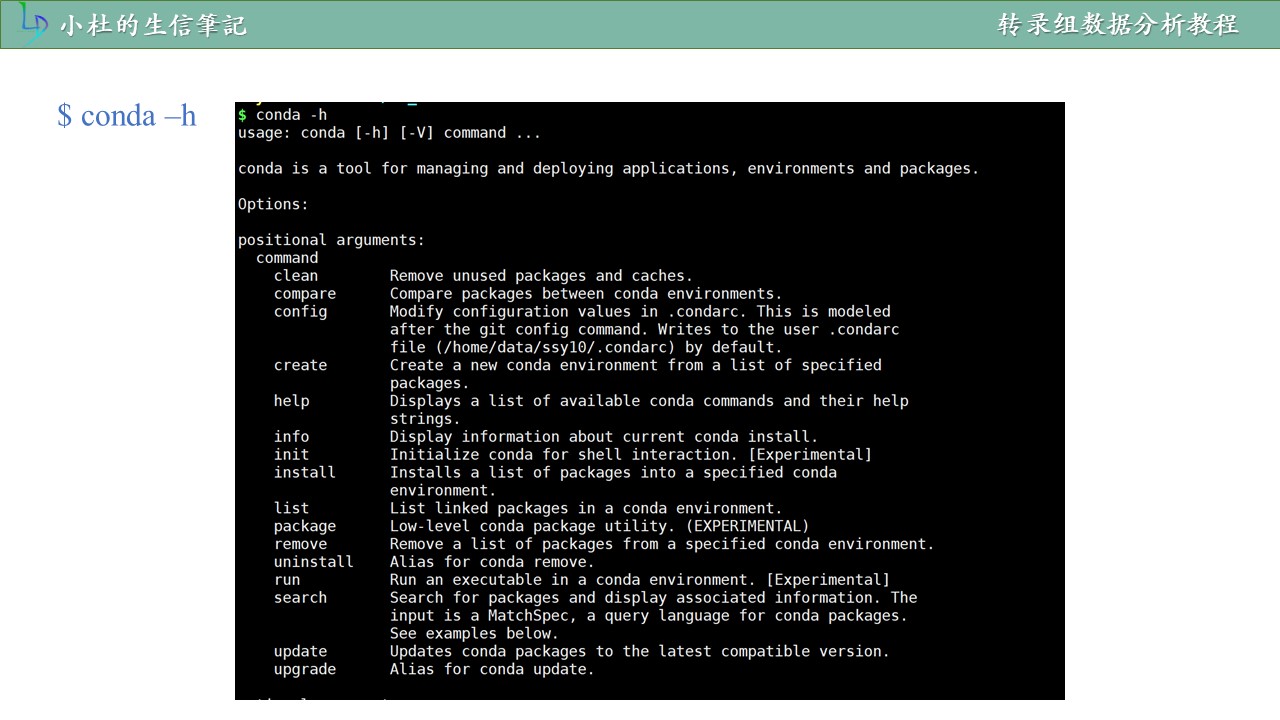Click 'Remove unused packages and caches.' description
The width and height of the screenshot is (1280, 720).
coord(541,276)
